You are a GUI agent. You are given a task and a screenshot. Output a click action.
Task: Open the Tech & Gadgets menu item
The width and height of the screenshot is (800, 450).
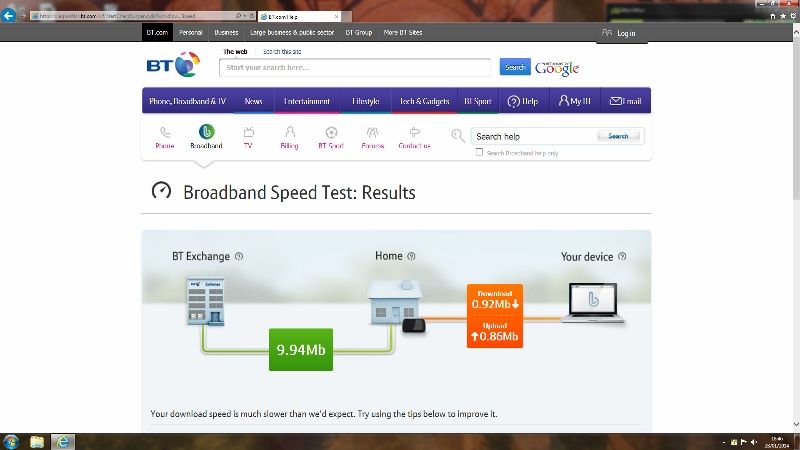click(424, 101)
